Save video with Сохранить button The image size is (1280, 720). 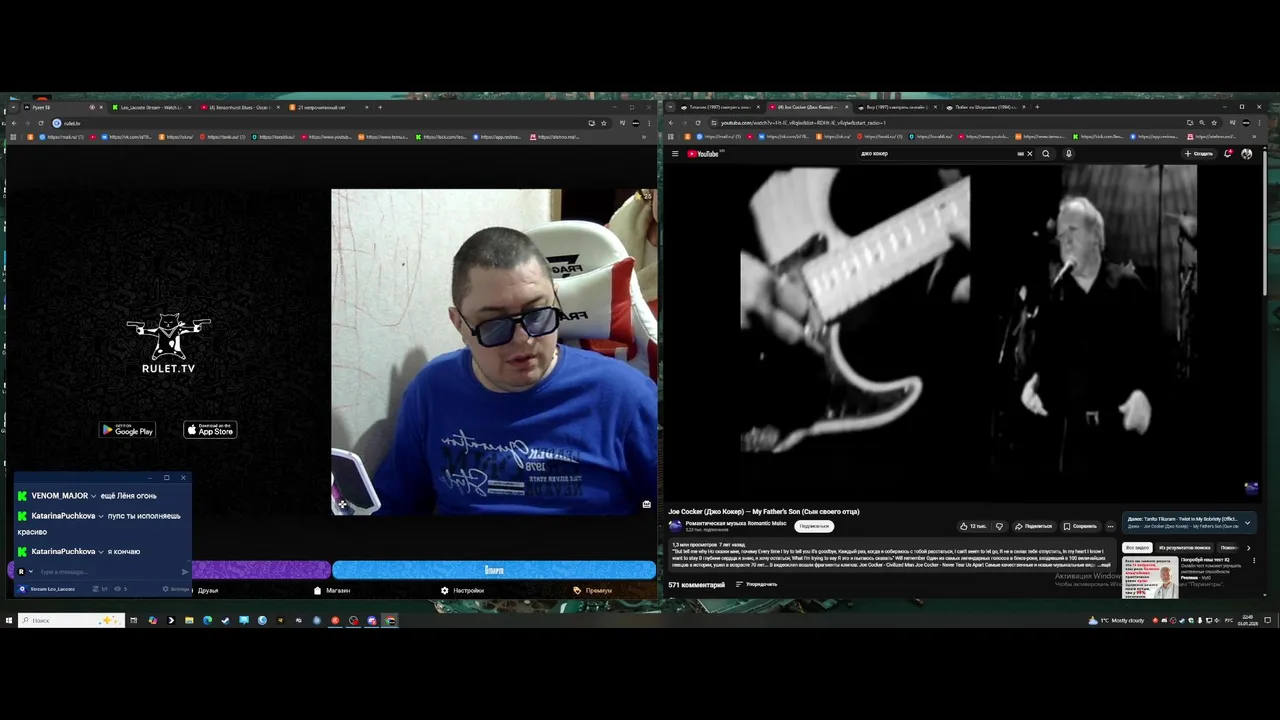1080,526
